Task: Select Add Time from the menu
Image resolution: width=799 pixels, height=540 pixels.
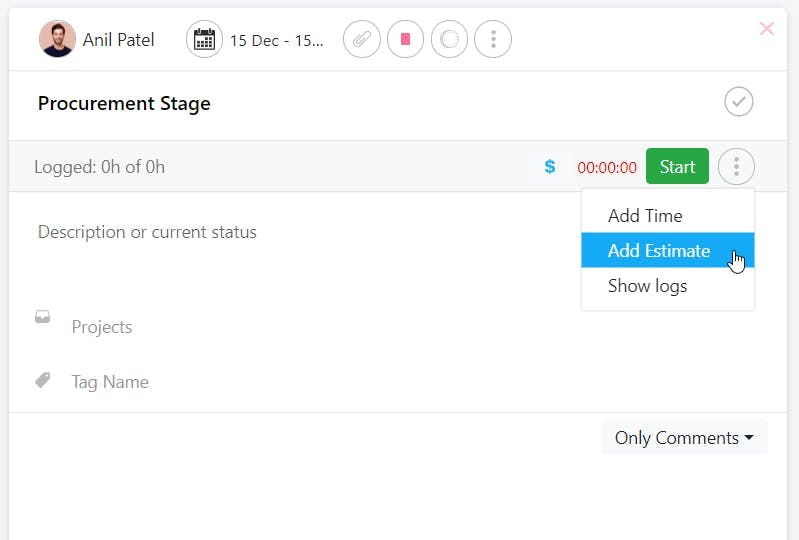Action: tap(645, 216)
